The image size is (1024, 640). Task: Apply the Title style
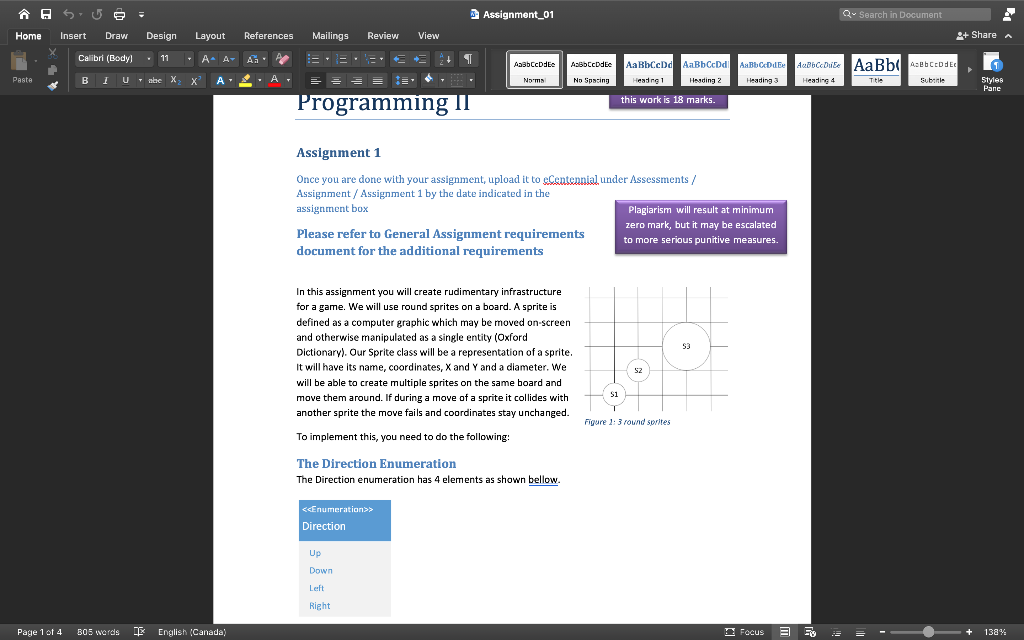point(876,70)
